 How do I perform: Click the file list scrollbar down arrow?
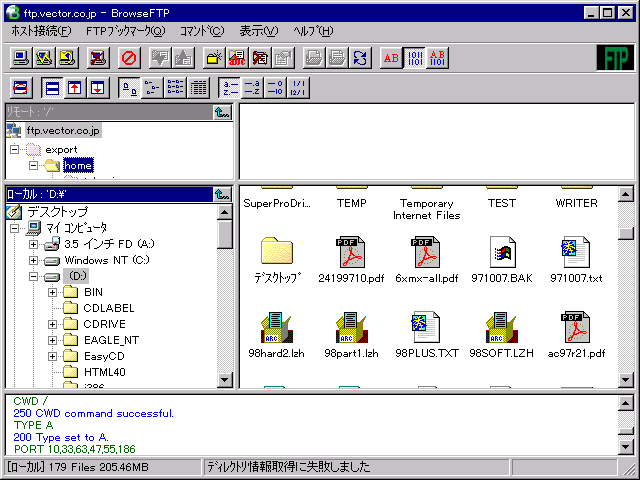pyautogui.click(x=626, y=380)
